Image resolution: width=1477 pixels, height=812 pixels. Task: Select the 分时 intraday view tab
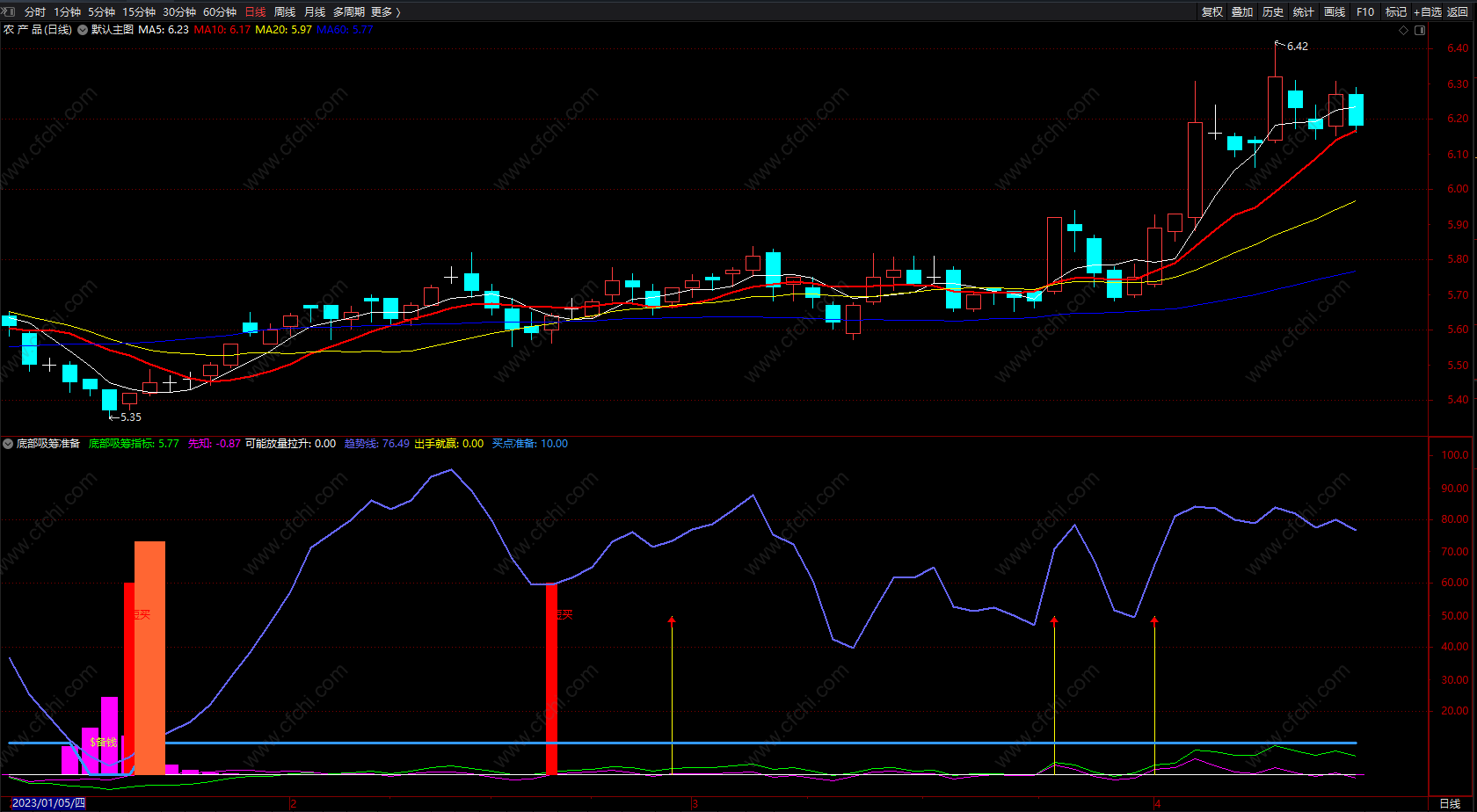[x=35, y=11]
